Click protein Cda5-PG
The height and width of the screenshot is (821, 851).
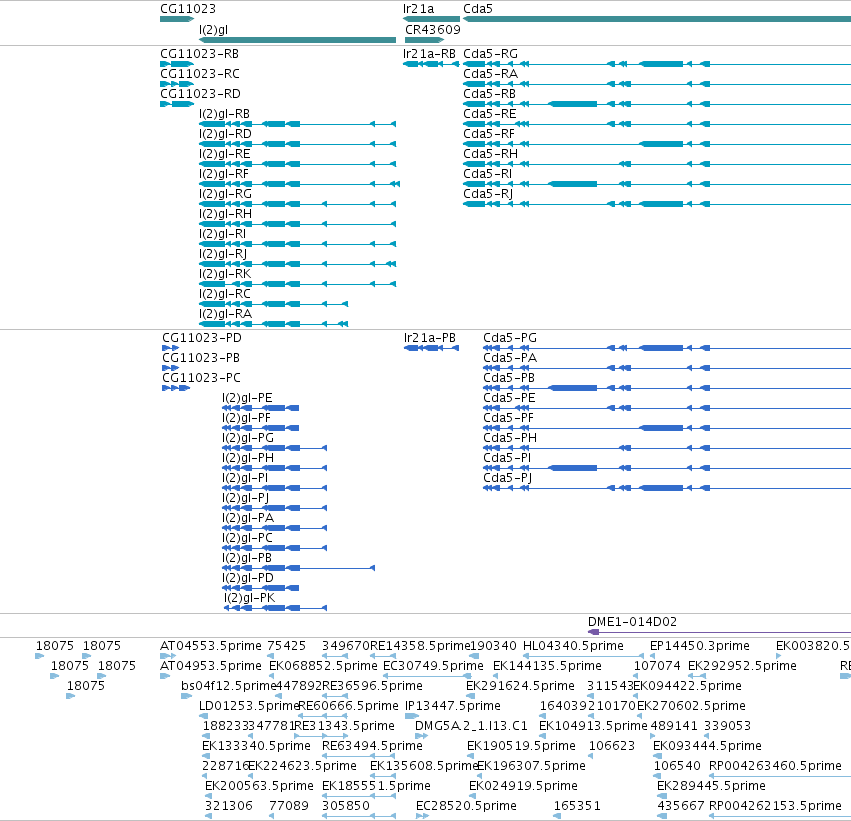point(667,348)
